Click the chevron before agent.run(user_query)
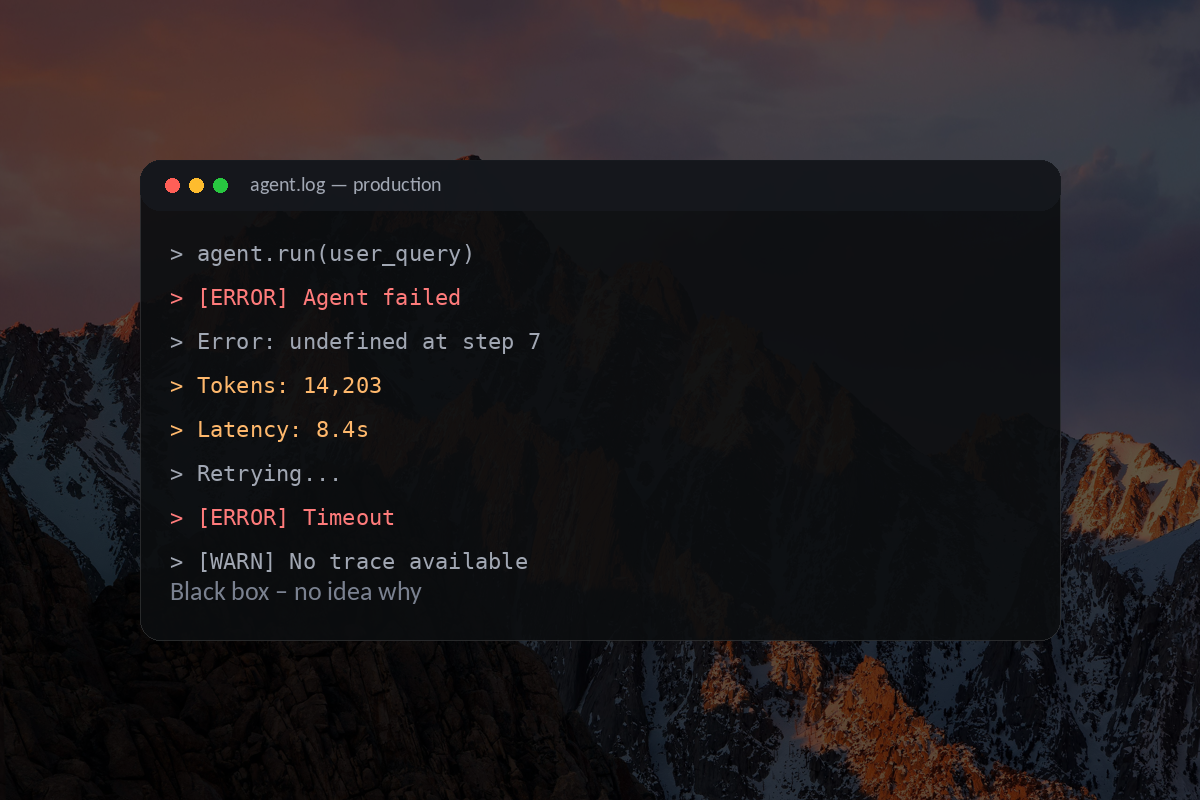The image size is (1200, 800). click(x=177, y=253)
